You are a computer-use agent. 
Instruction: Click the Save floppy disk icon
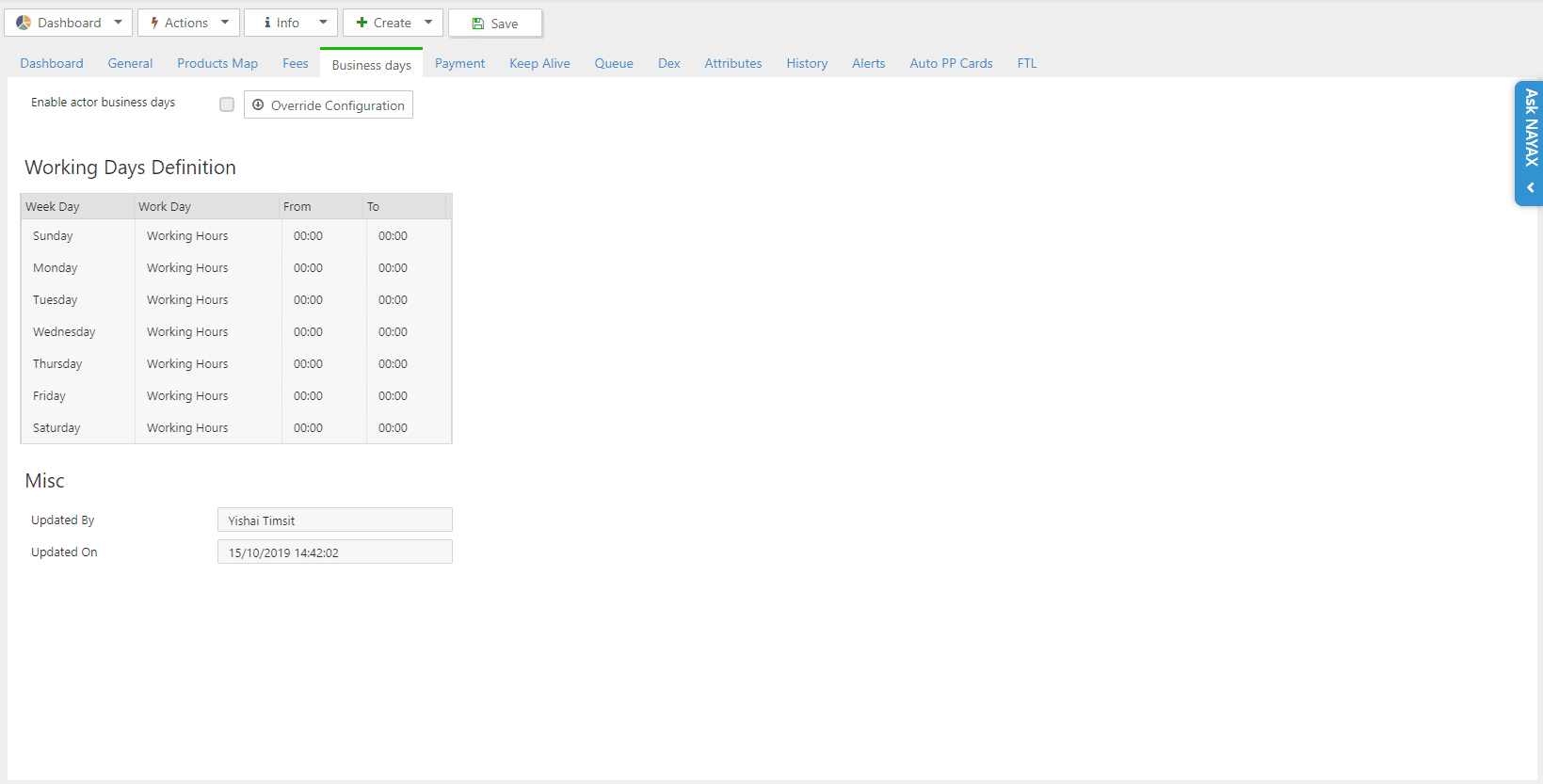tap(478, 24)
